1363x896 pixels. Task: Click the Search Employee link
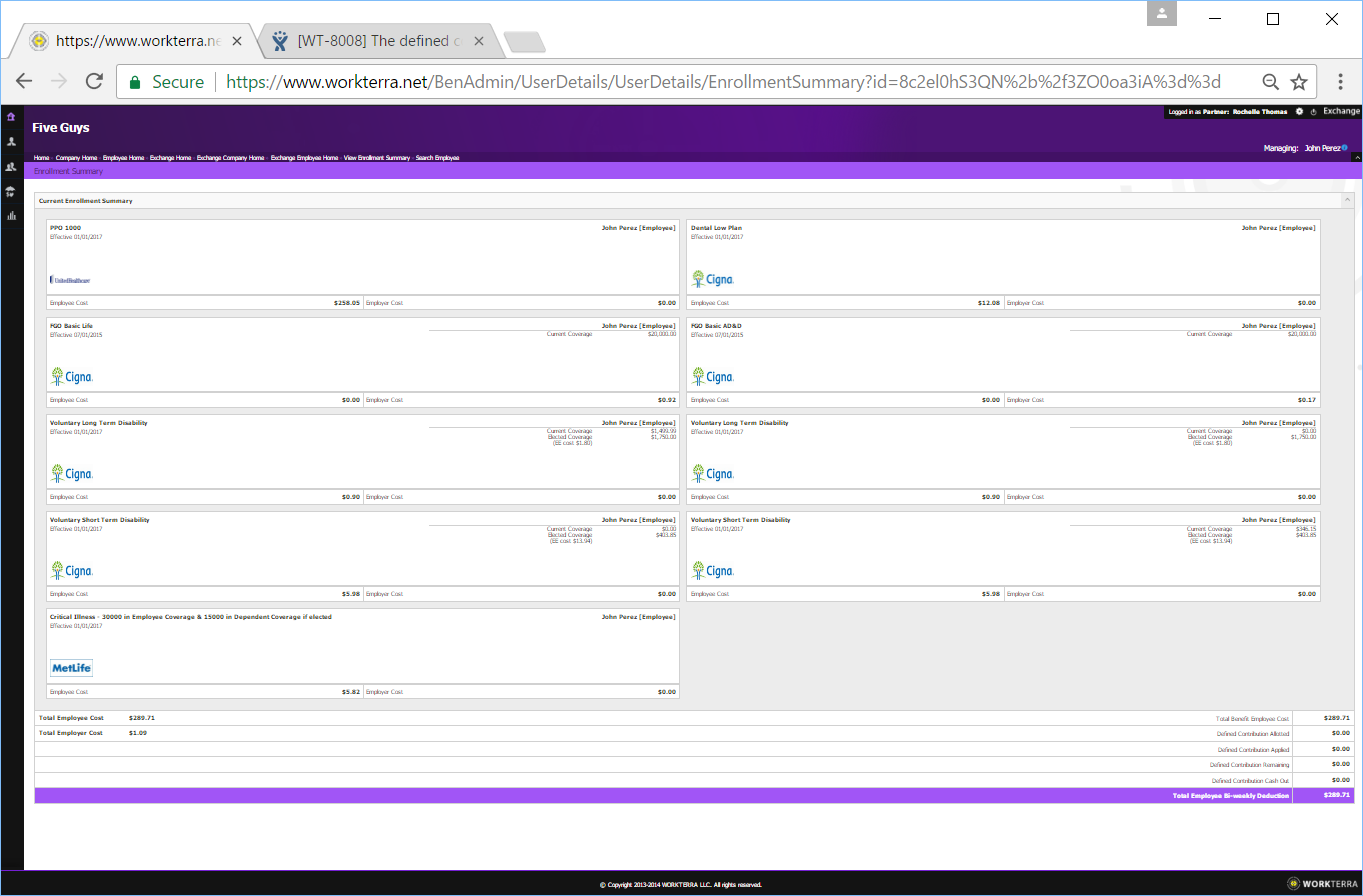tap(437, 158)
